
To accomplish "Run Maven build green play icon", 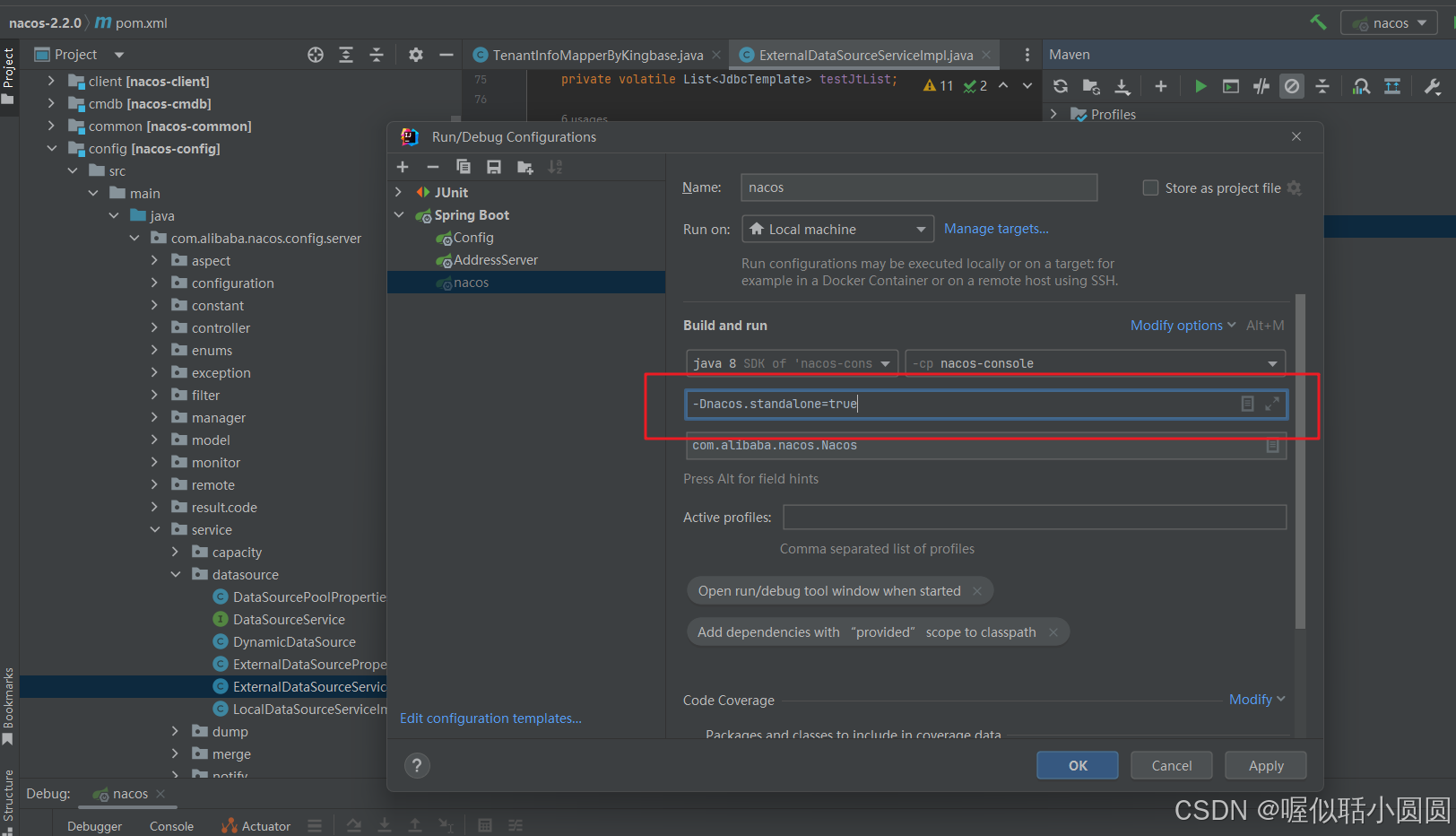I will click(x=1200, y=86).
